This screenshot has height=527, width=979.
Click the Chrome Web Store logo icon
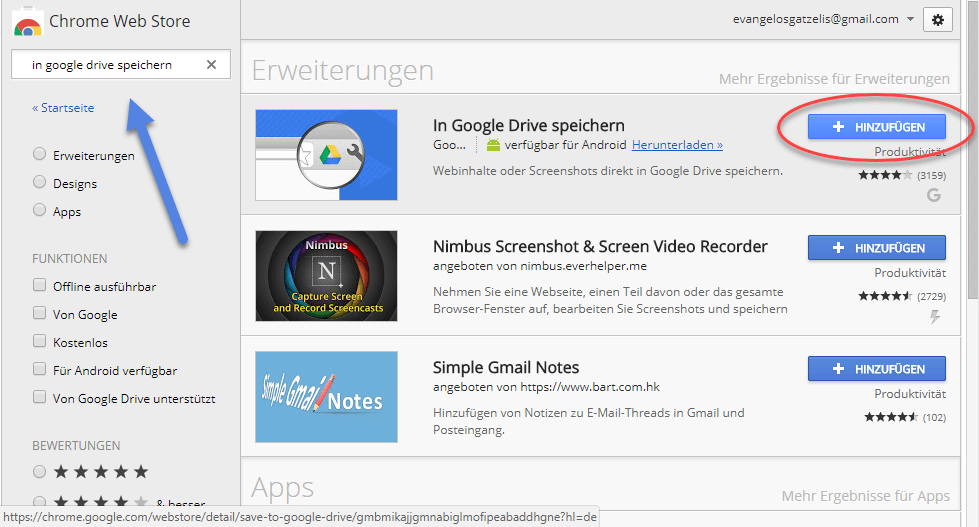point(26,21)
